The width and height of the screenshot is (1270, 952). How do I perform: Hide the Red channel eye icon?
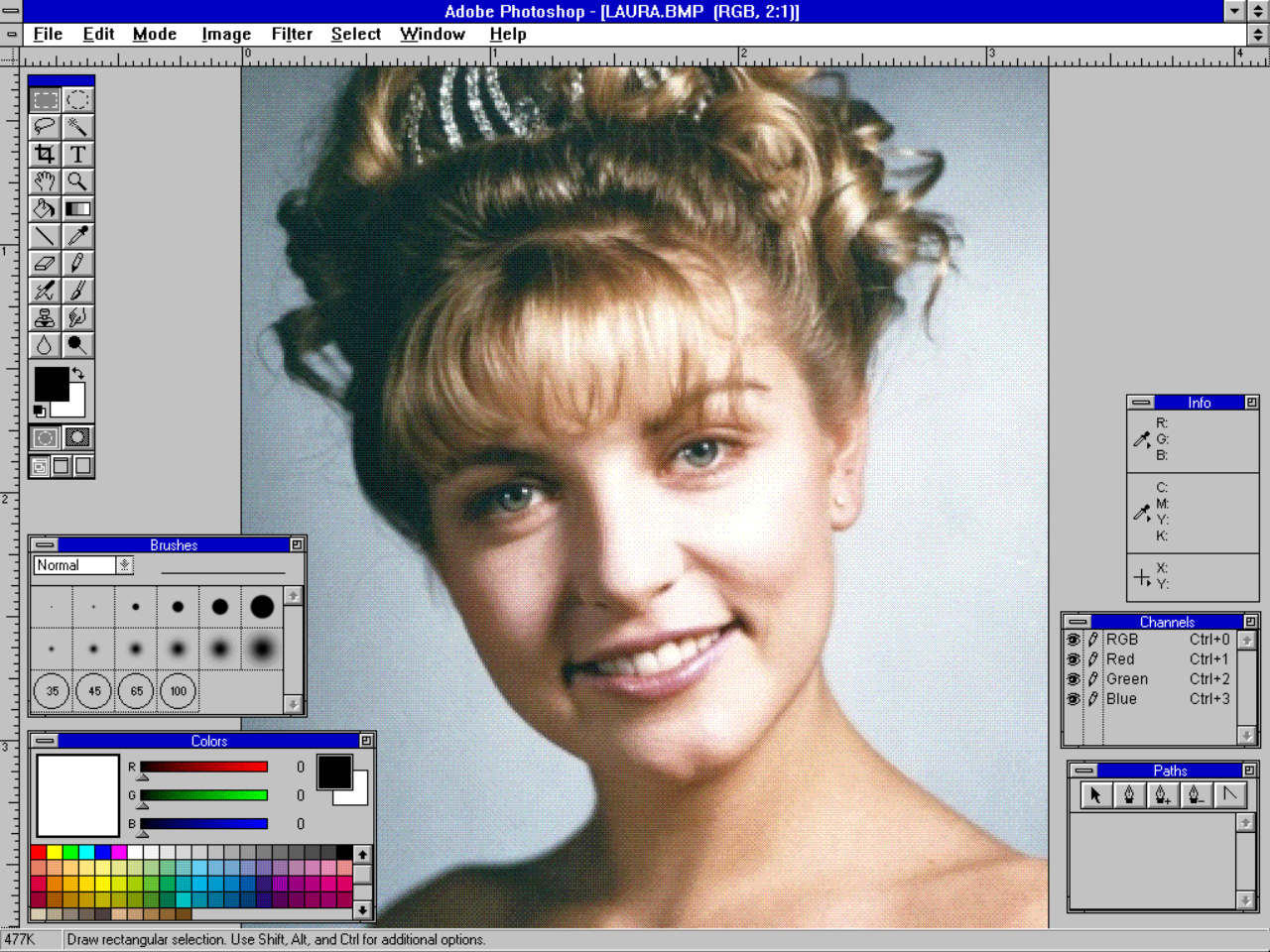click(1073, 659)
